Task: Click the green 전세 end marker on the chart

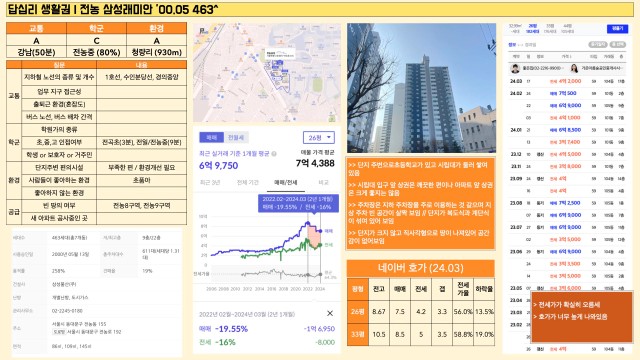Action: pos(320,245)
